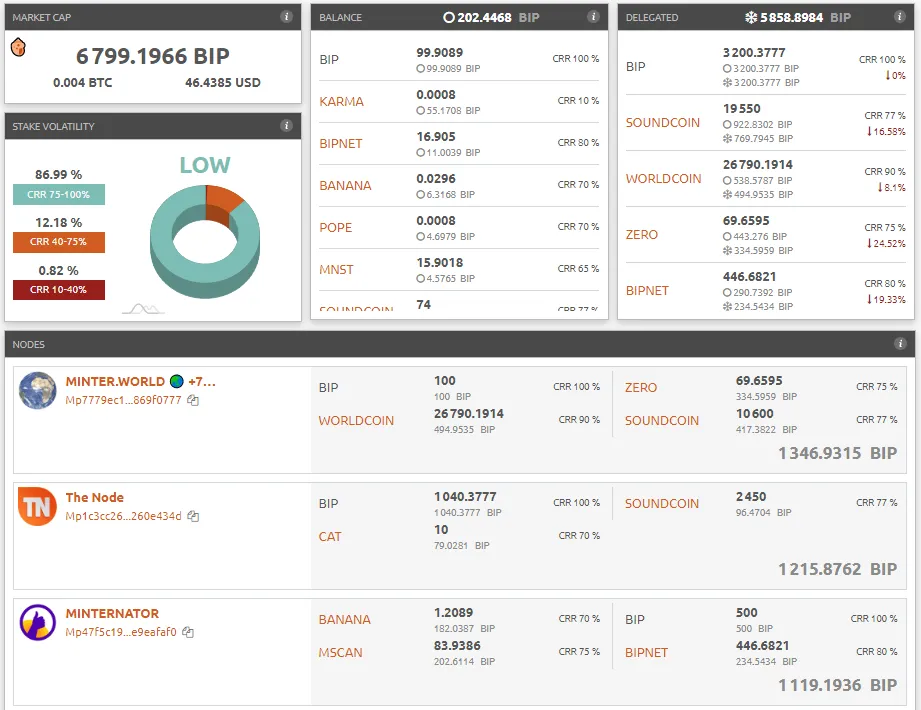
Task: Open ZERO in the Delegated panel
Action: [x=641, y=235]
